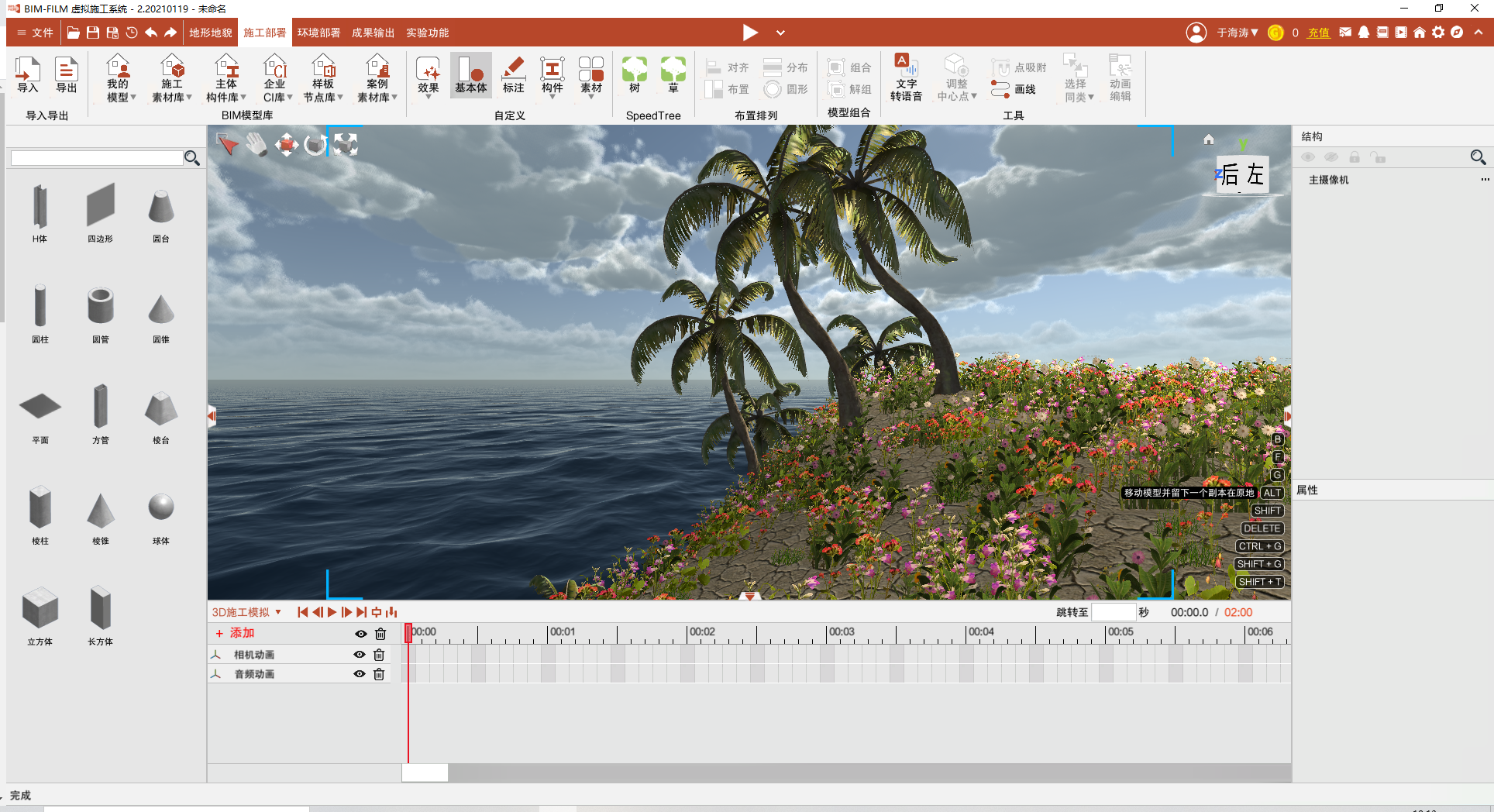Hide the 音频动画 track with eye icon
This screenshot has height=812, width=1494.
(360, 674)
